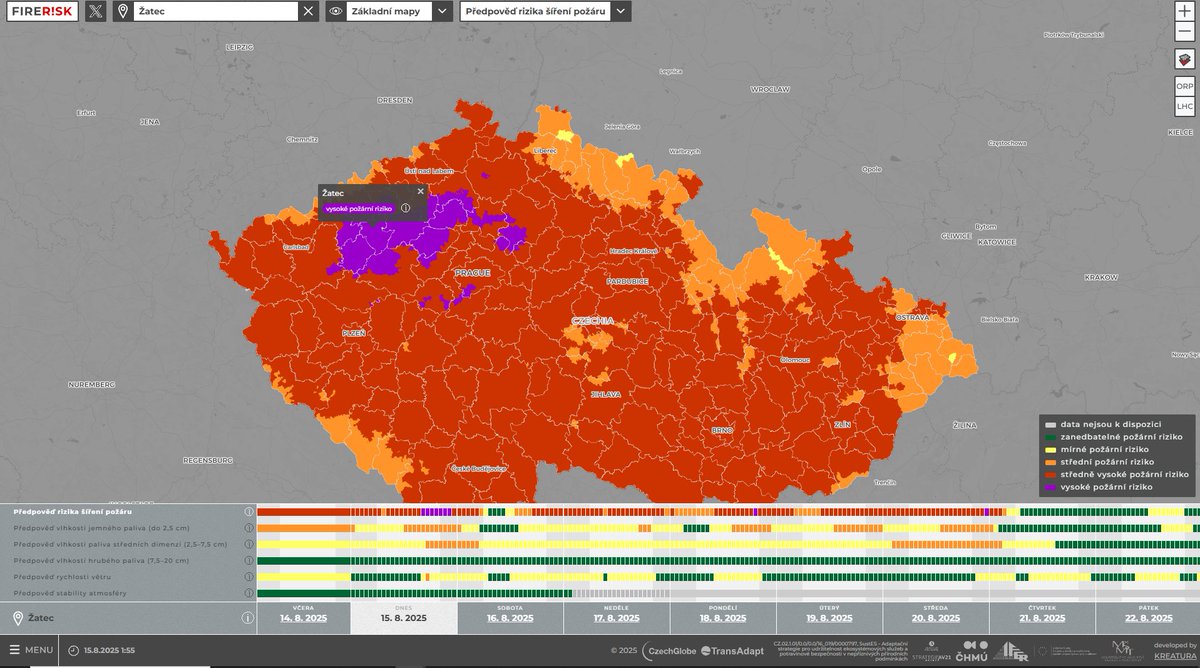The width and height of the screenshot is (1200, 668).
Task: Open the IFER logo link
Action: pyautogui.click(x=1009, y=651)
